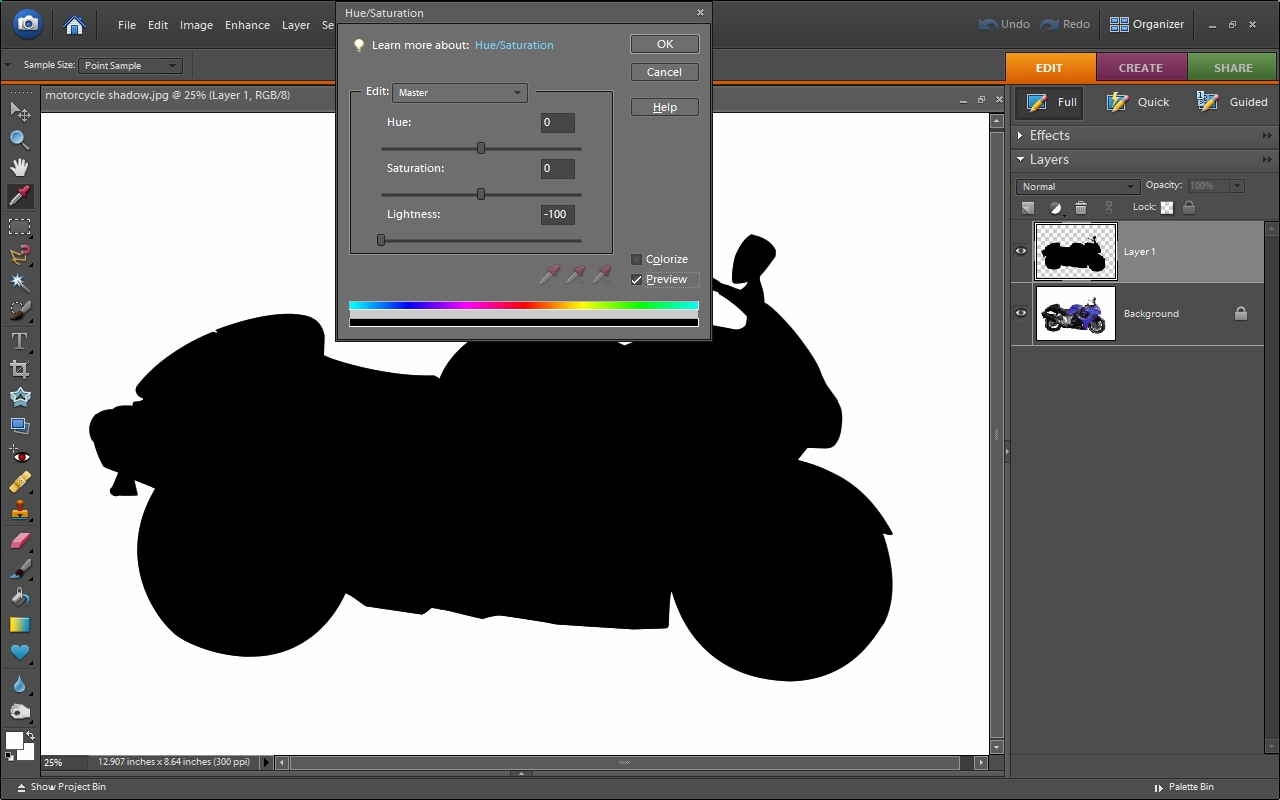Image resolution: width=1280 pixels, height=800 pixels.
Task: Select the Crop tool
Action: (x=19, y=369)
